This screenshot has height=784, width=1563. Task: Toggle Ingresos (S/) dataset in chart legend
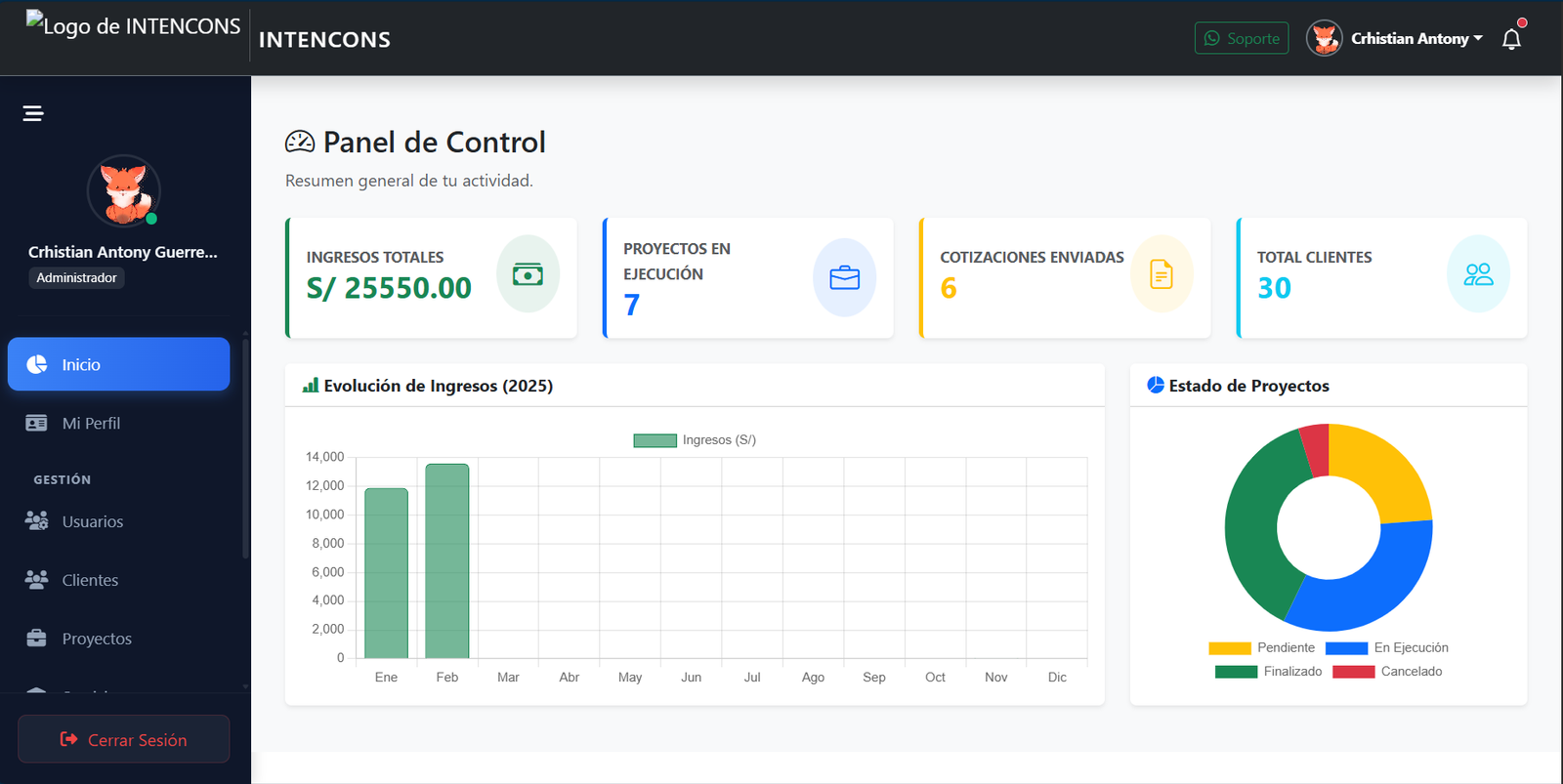pos(695,440)
